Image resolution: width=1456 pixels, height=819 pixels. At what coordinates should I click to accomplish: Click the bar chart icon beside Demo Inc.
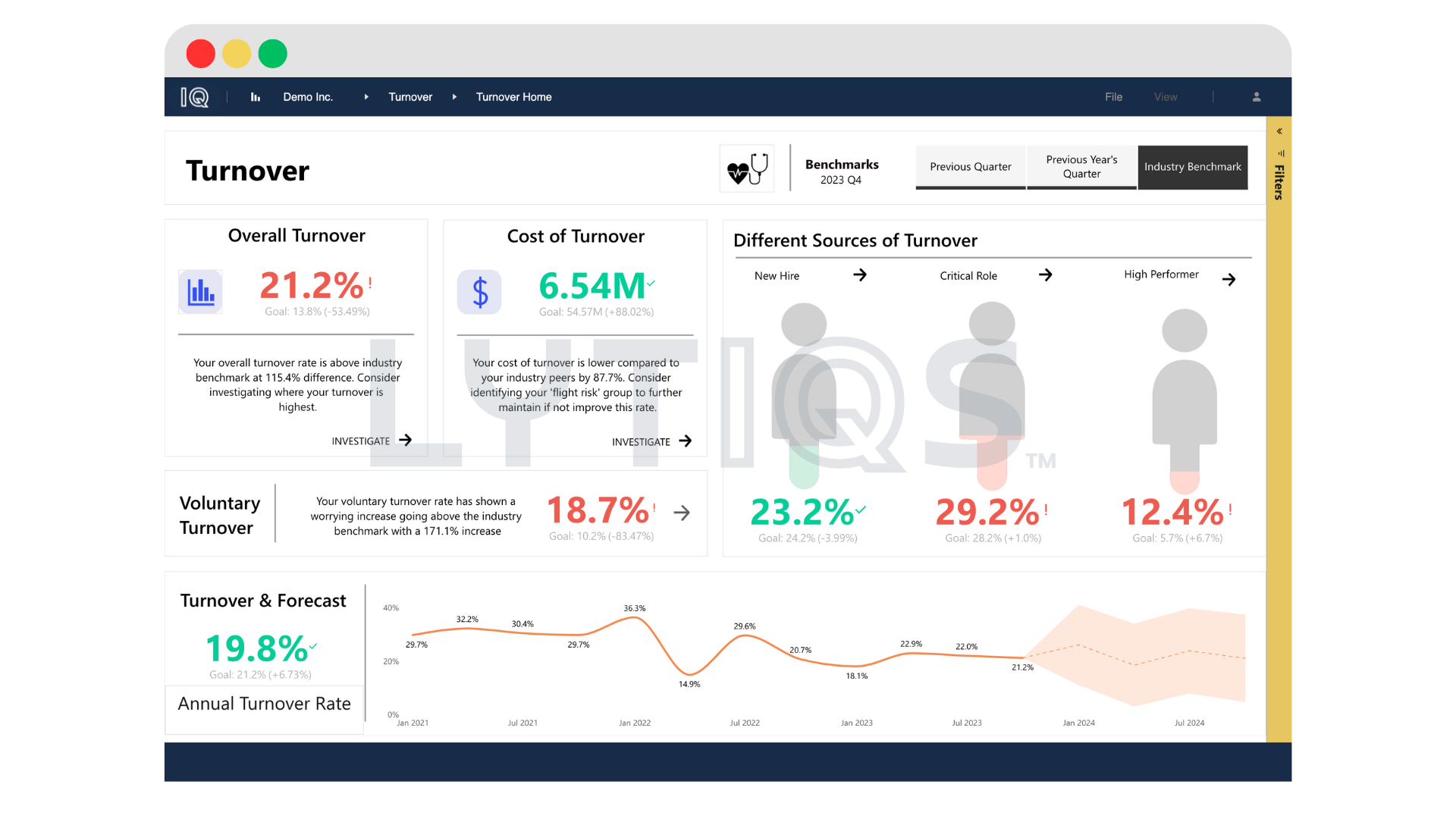click(256, 97)
